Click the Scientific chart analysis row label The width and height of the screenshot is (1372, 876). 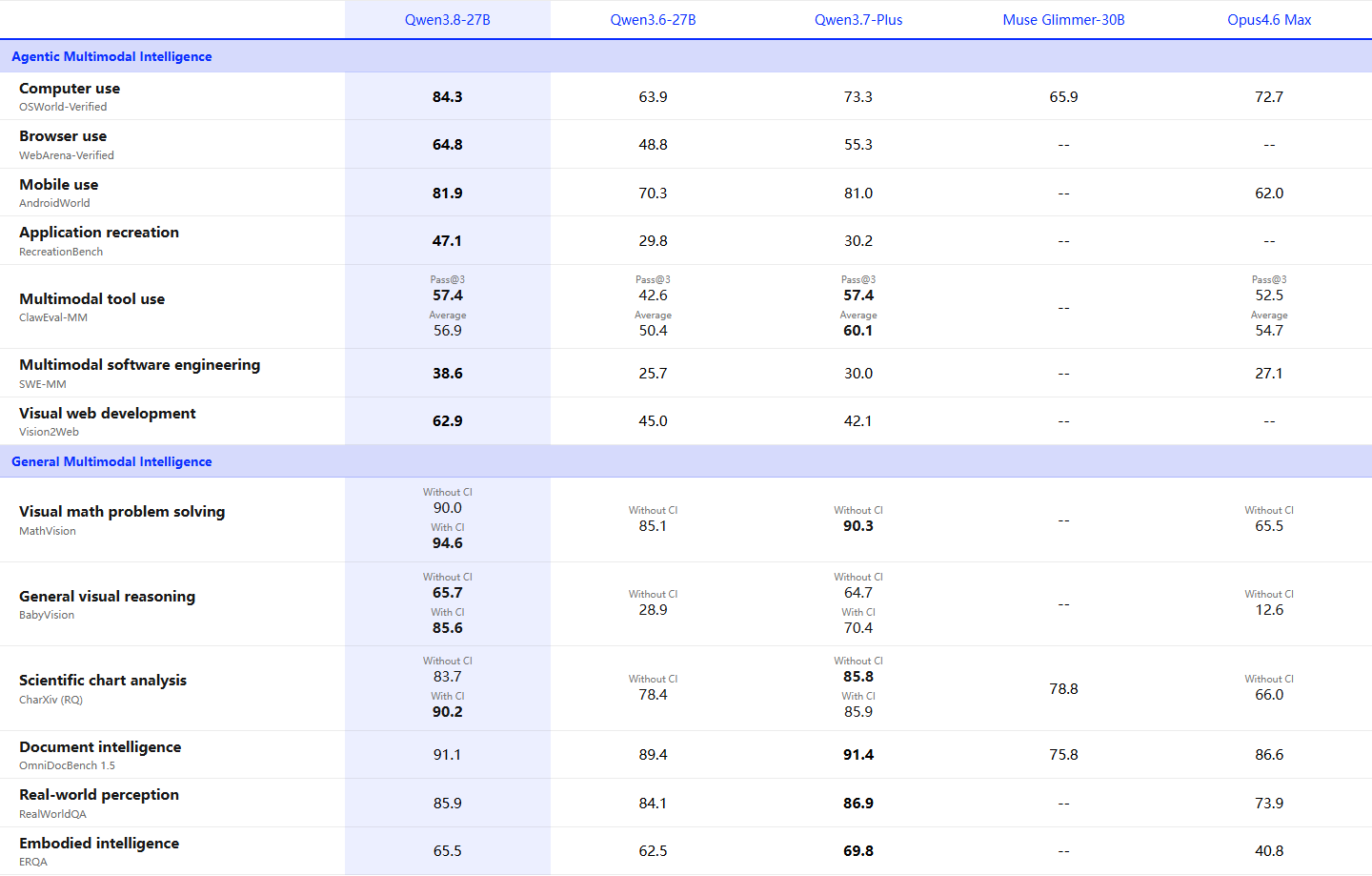(103, 681)
